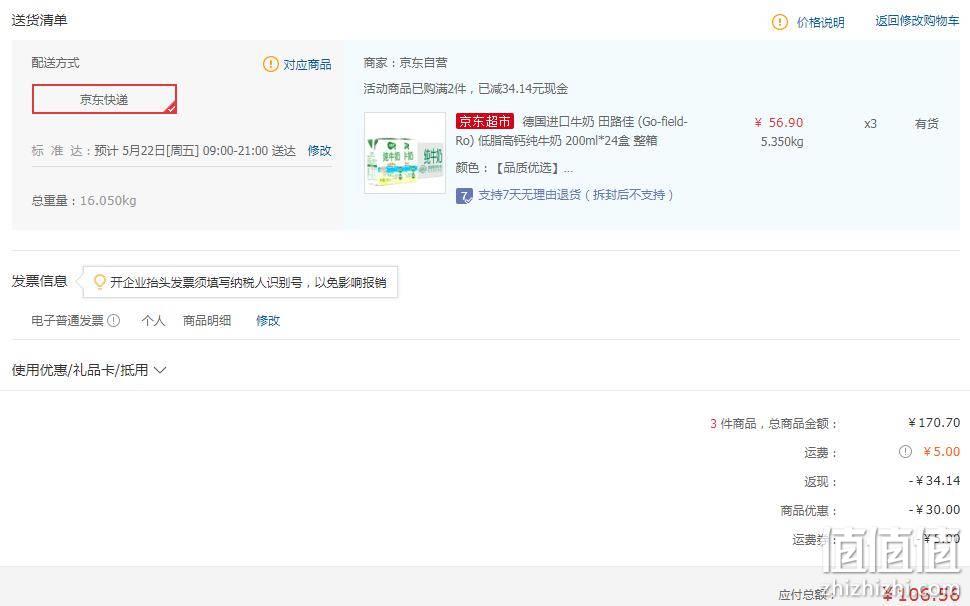Open the milk product thumbnail

tap(405, 153)
